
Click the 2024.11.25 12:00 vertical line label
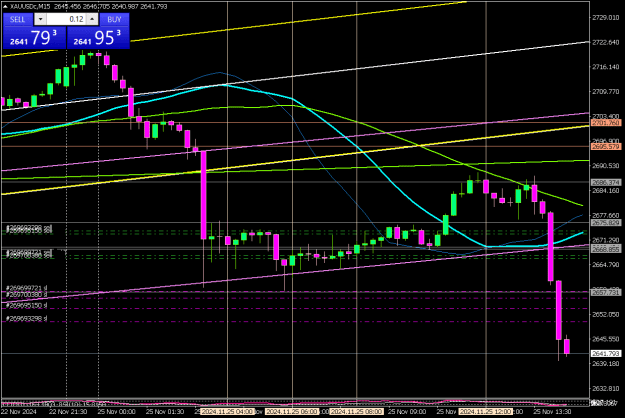coord(485,412)
